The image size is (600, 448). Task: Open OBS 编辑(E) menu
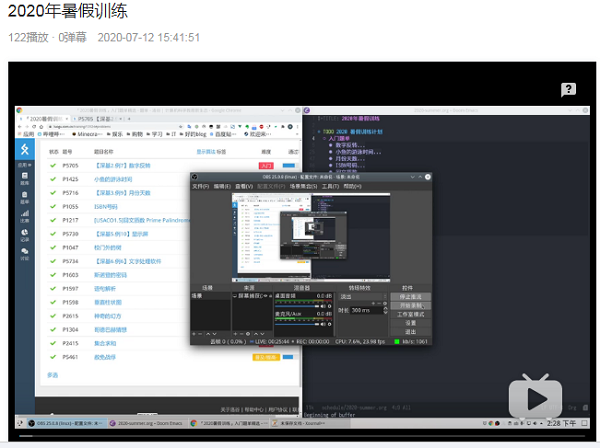222,186
